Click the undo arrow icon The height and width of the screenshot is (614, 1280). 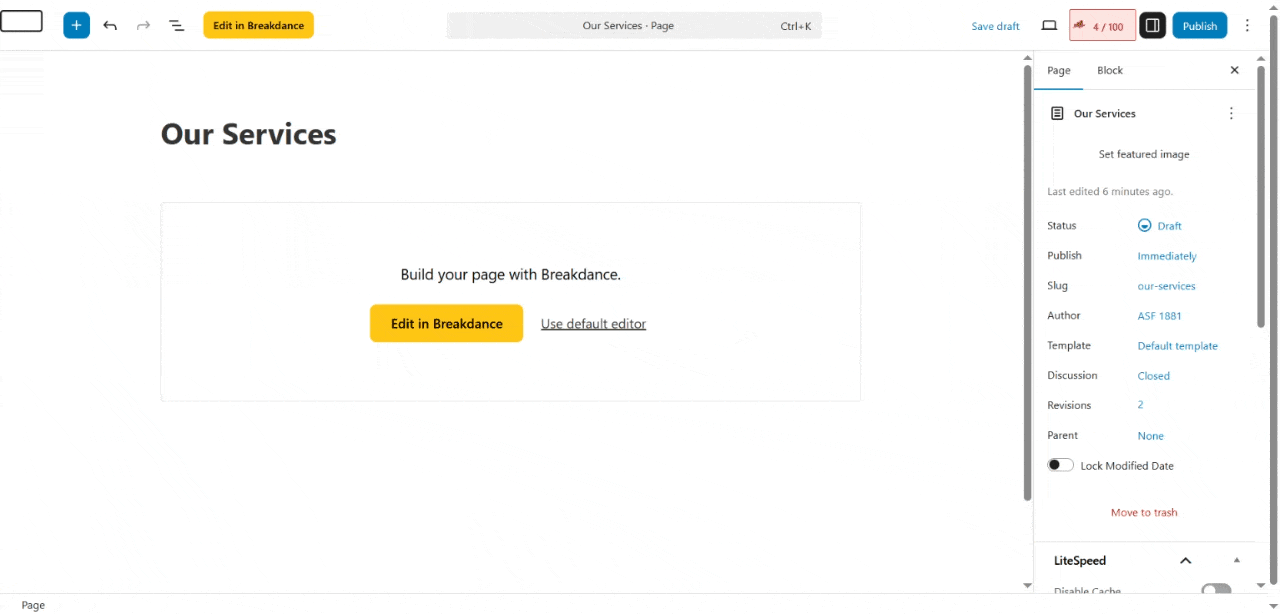[110, 25]
